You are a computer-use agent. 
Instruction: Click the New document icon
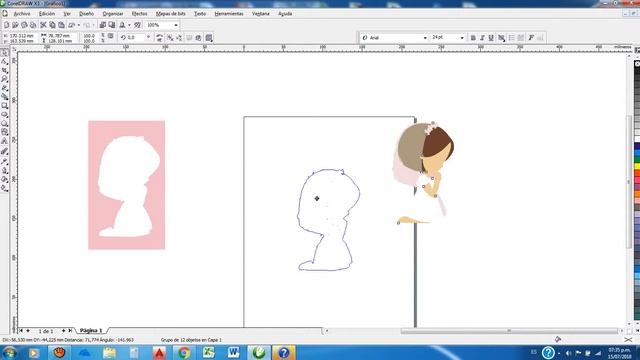[6, 25]
